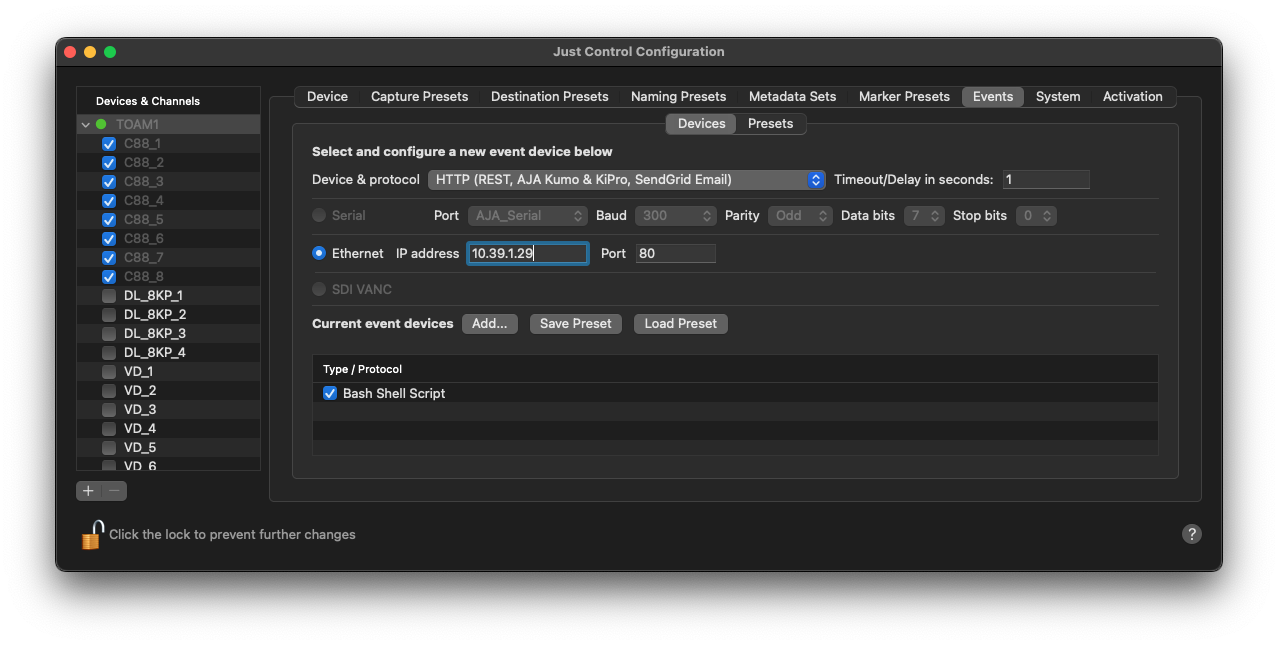The height and width of the screenshot is (645, 1278).
Task: Remove device with the minus button
Action: pos(115,491)
